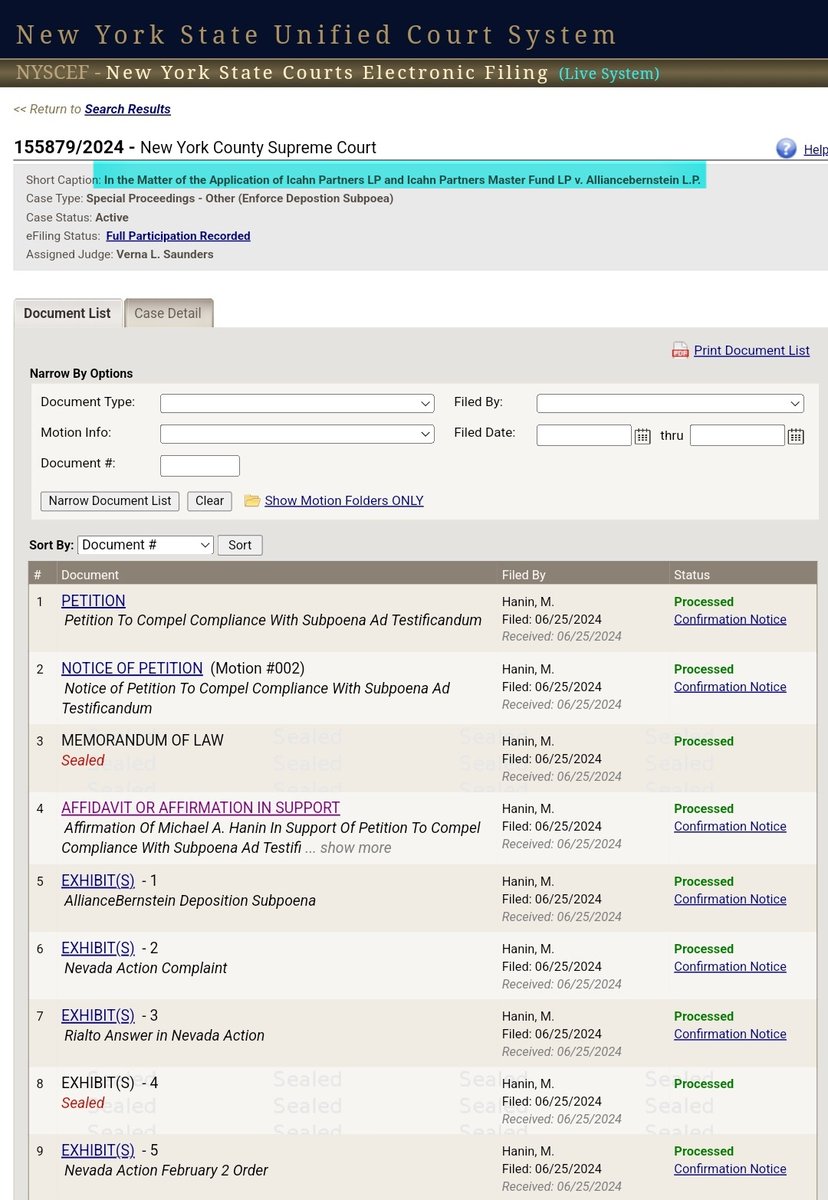Click the Status column header
Image resolution: width=828 pixels, height=1200 pixels.
point(692,575)
